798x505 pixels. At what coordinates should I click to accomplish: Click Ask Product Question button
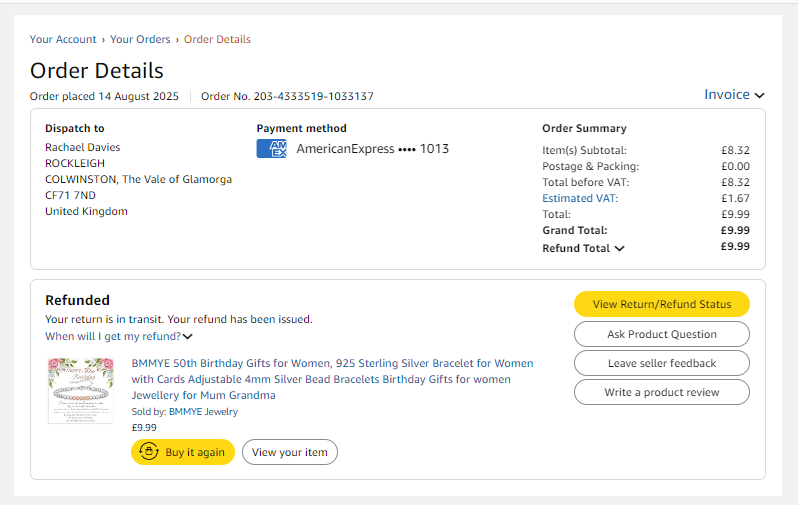coord(661,334)
